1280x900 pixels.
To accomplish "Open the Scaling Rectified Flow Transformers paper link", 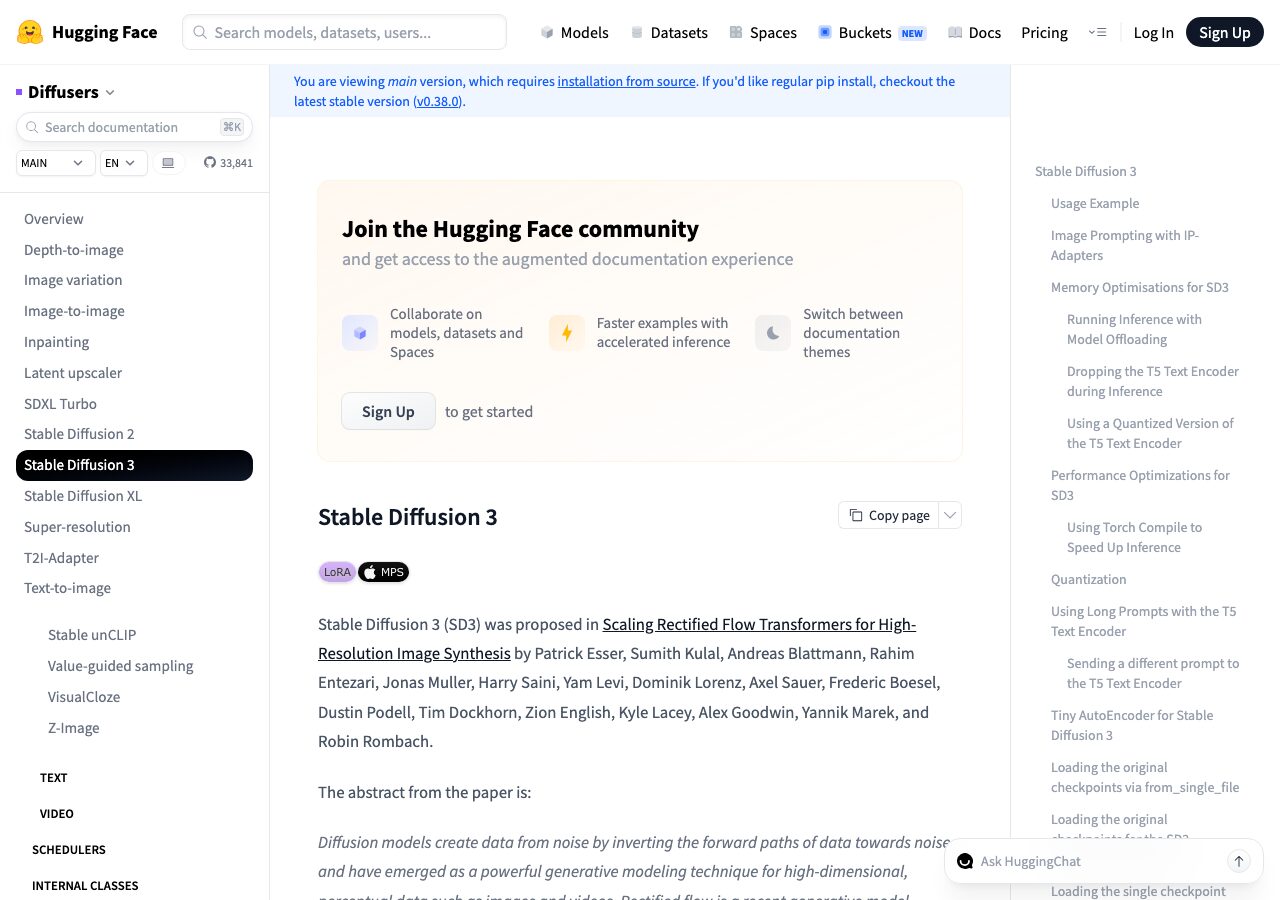I will click(617, 639).
